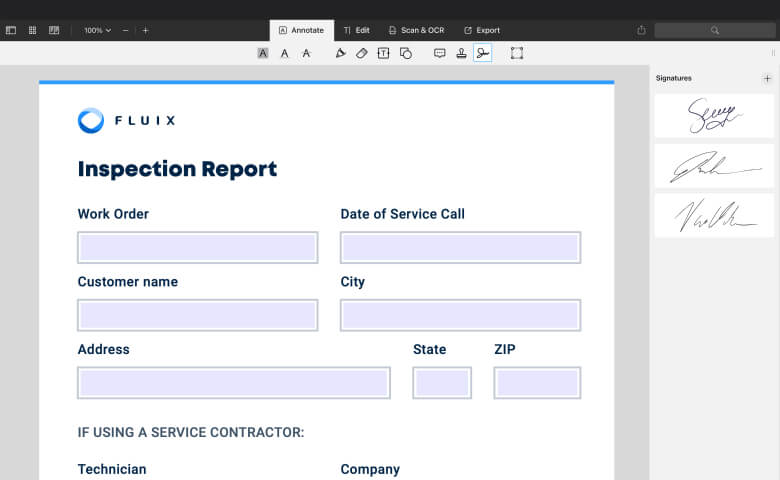This screenshot has width=780, height=480.
Task: Click the Export tab
Action: click(x=482, y=30)
